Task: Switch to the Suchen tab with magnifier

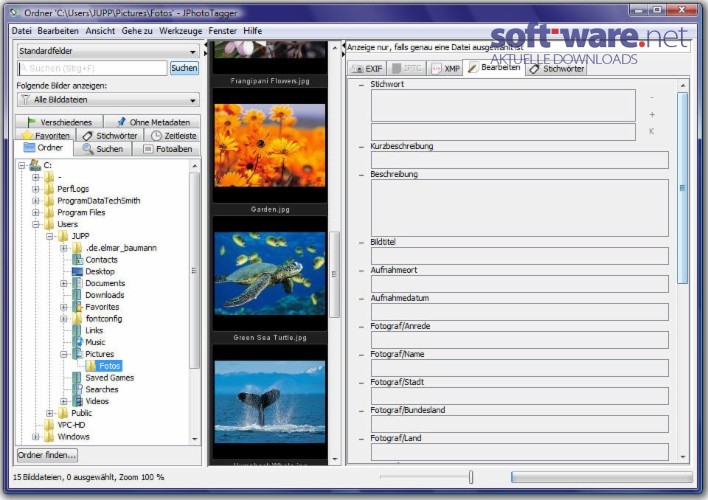Action: (x=103, y=149)
